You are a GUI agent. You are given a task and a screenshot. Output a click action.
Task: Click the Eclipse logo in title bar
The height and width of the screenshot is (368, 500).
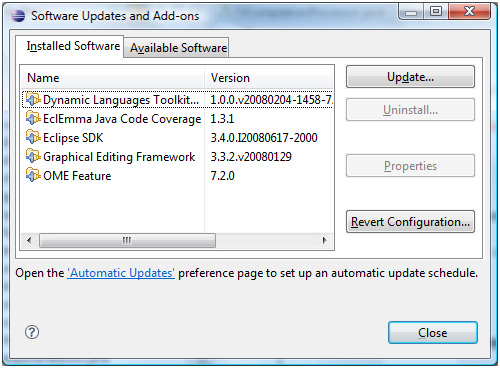(18, 16)
